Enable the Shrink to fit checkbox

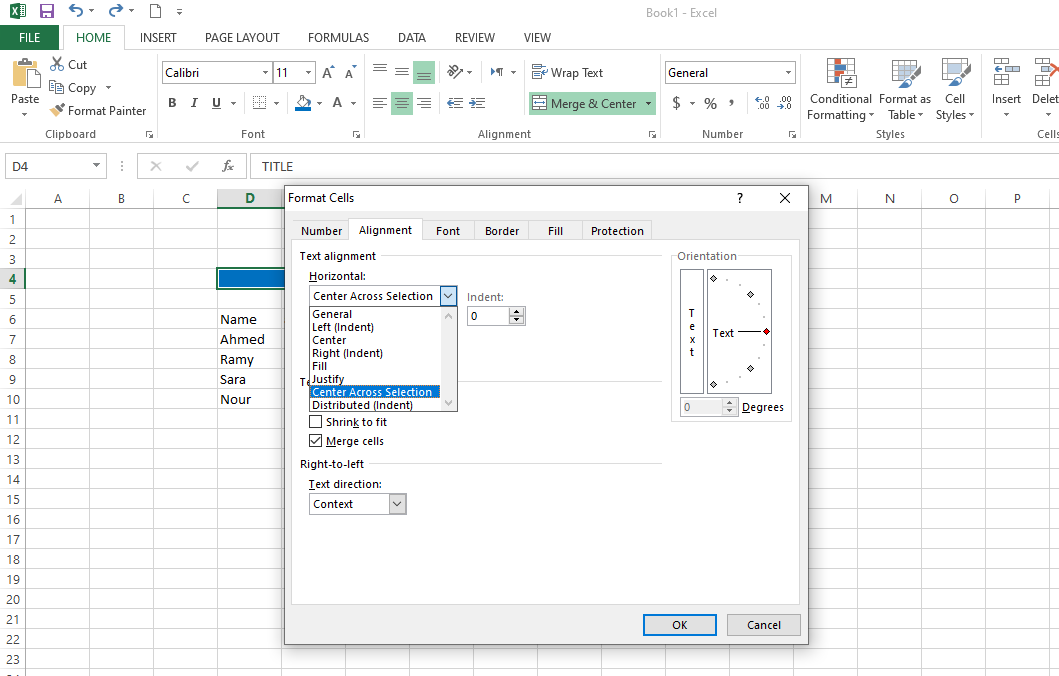click(x=316, y=422)
